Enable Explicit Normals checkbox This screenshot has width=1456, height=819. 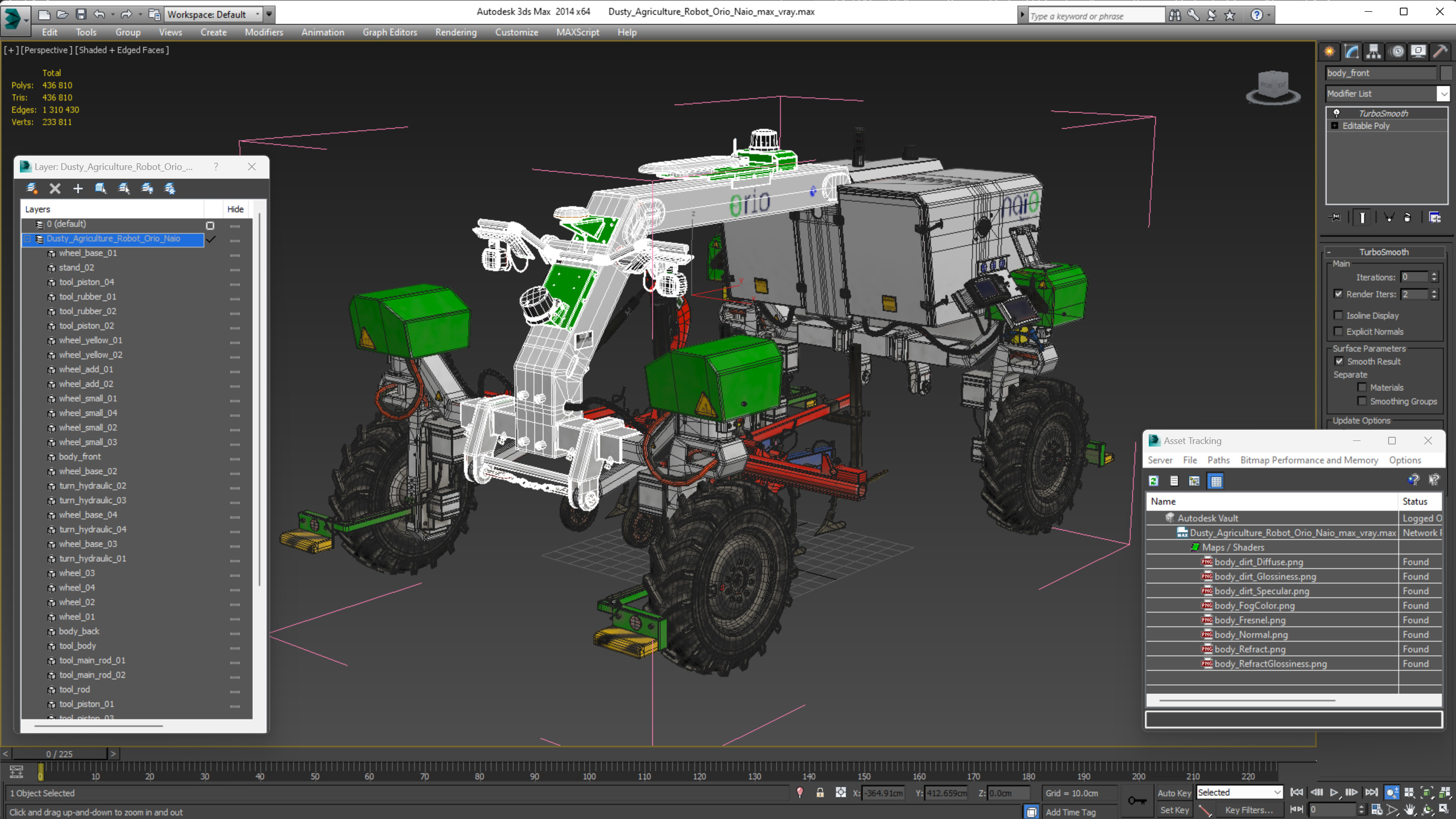point(1338,331)
